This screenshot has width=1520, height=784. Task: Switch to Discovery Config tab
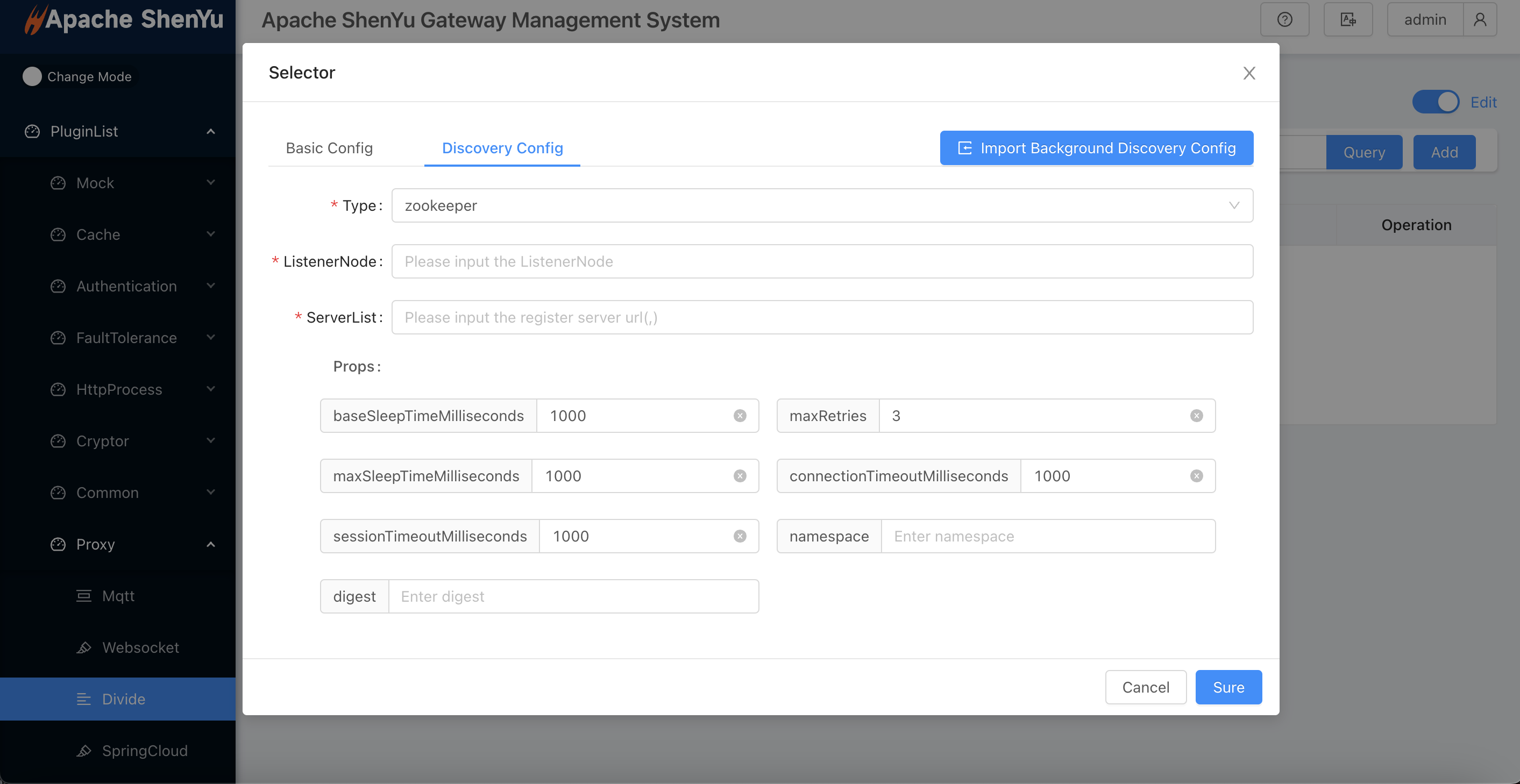[502, 147]
